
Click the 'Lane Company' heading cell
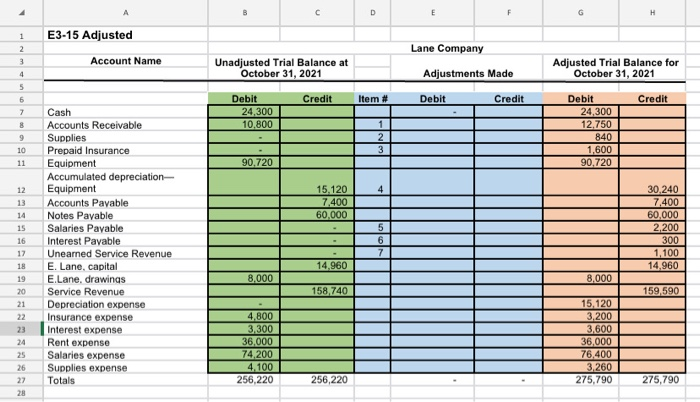[447, 48]
